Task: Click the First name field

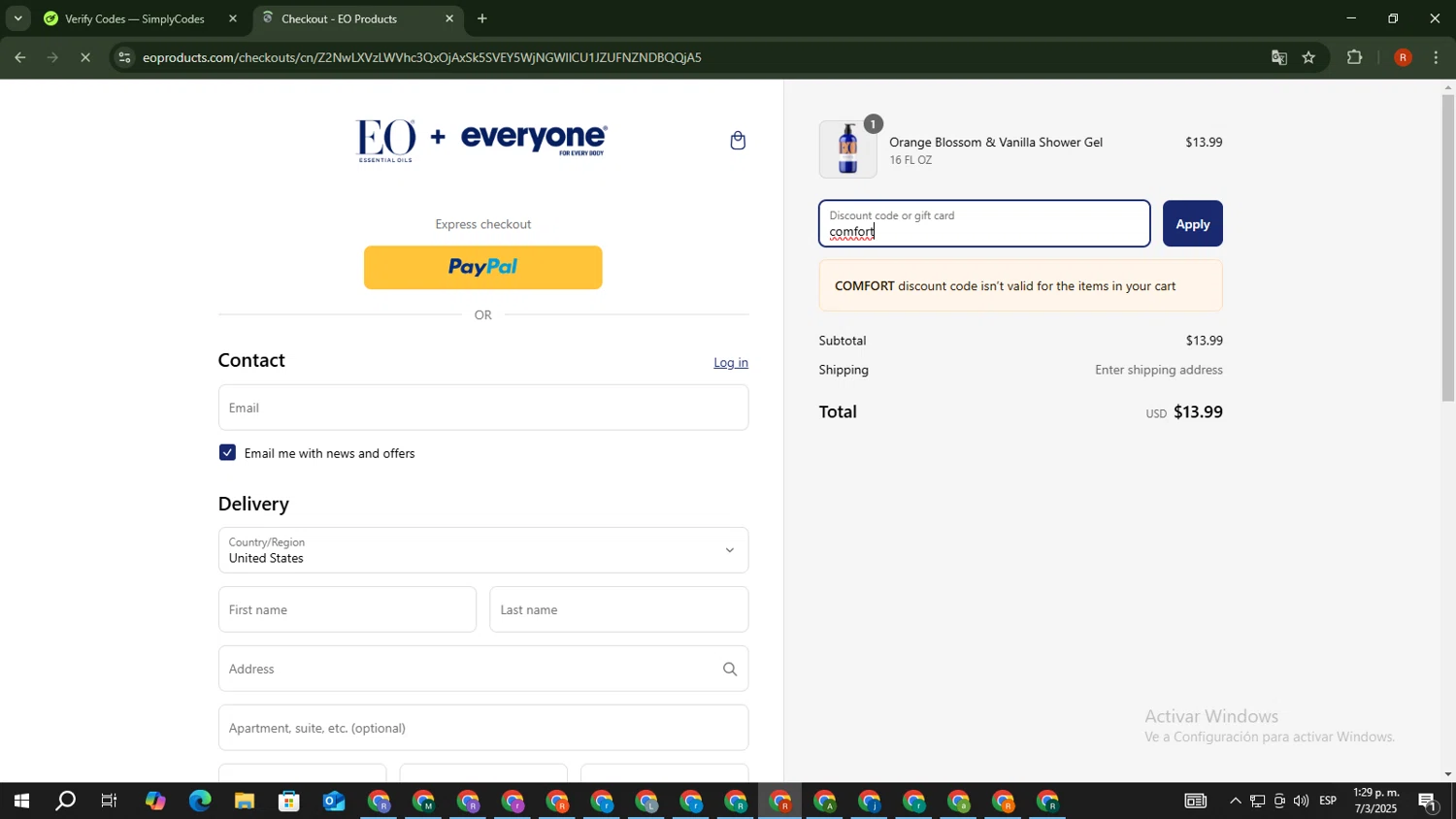Action: 347,609
